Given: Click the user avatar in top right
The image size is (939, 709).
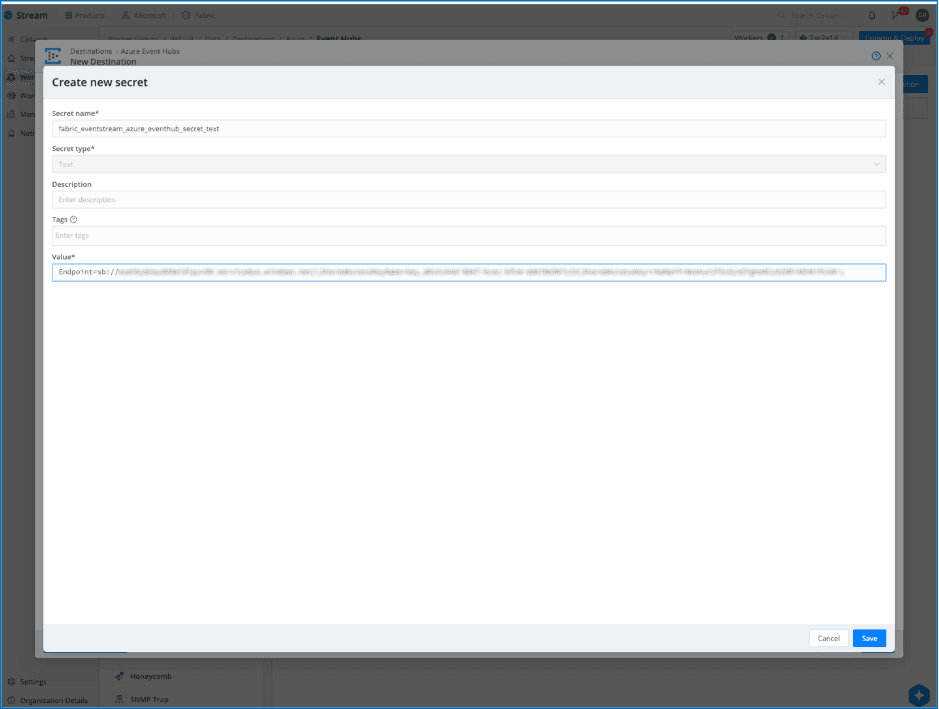Looking at the screenshot, I should tap(922, 15).
